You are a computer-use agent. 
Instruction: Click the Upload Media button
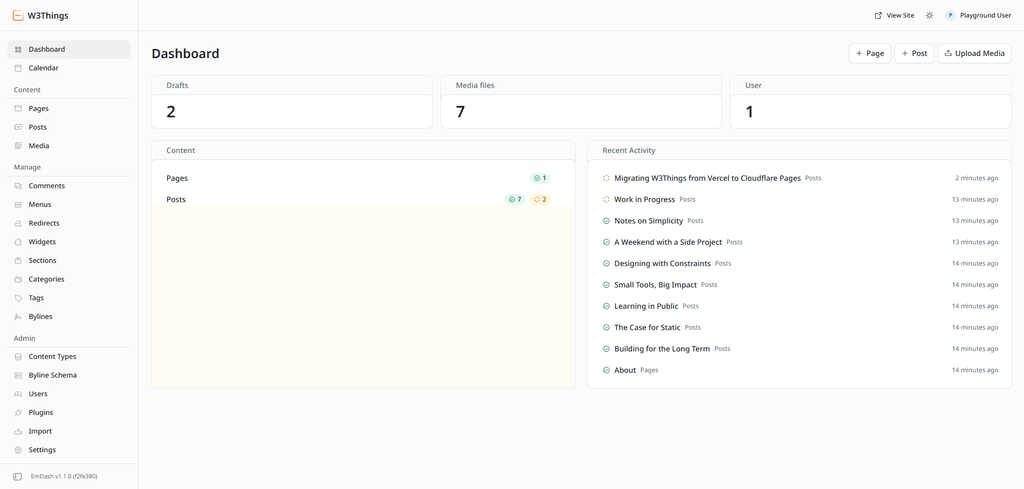974,54
